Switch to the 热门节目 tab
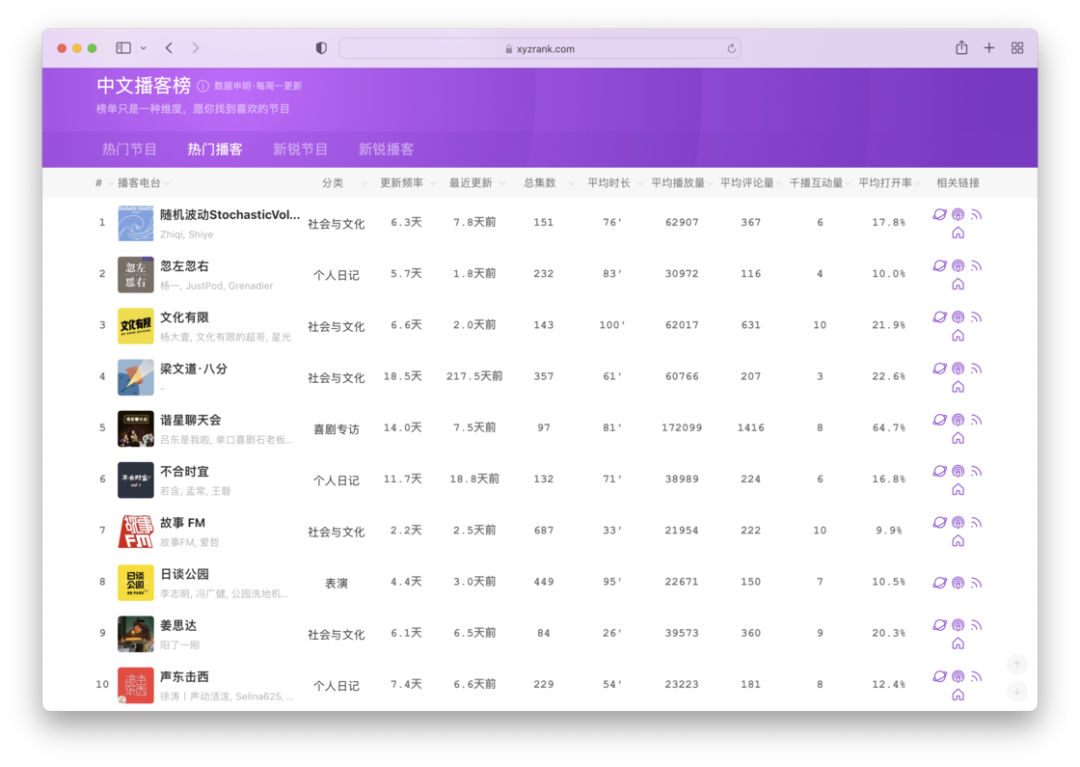This screenshot has width=1080, height=767. point(129,149)
